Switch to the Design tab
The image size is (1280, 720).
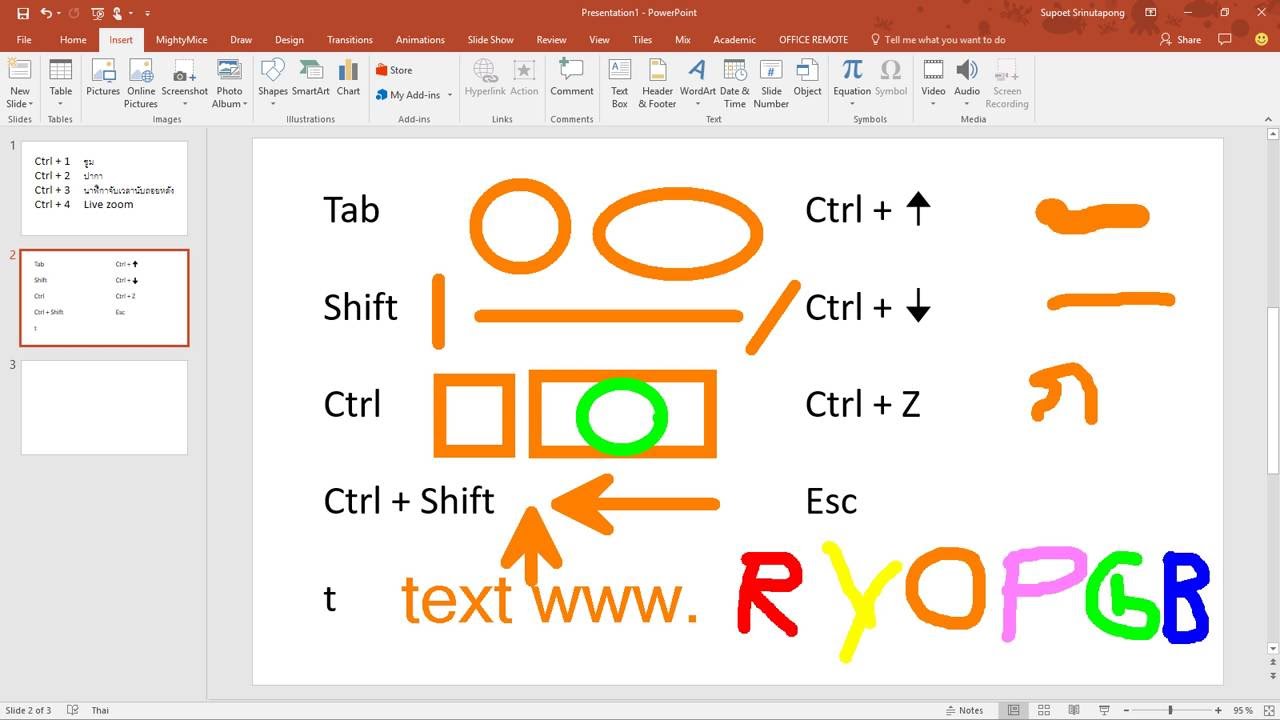click(289, 40)
